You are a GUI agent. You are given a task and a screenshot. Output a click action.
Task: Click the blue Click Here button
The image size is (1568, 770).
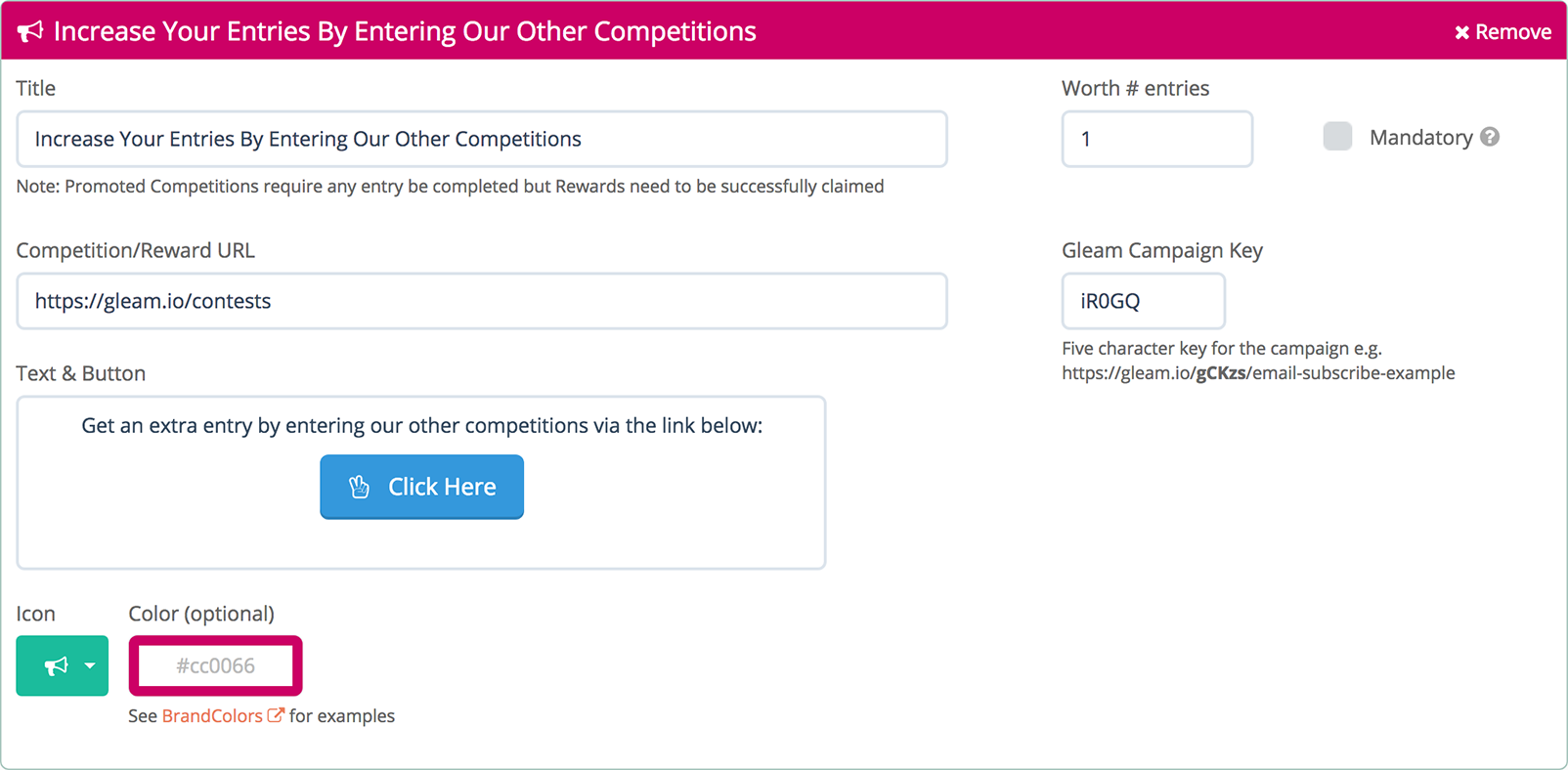click(421, 487)
